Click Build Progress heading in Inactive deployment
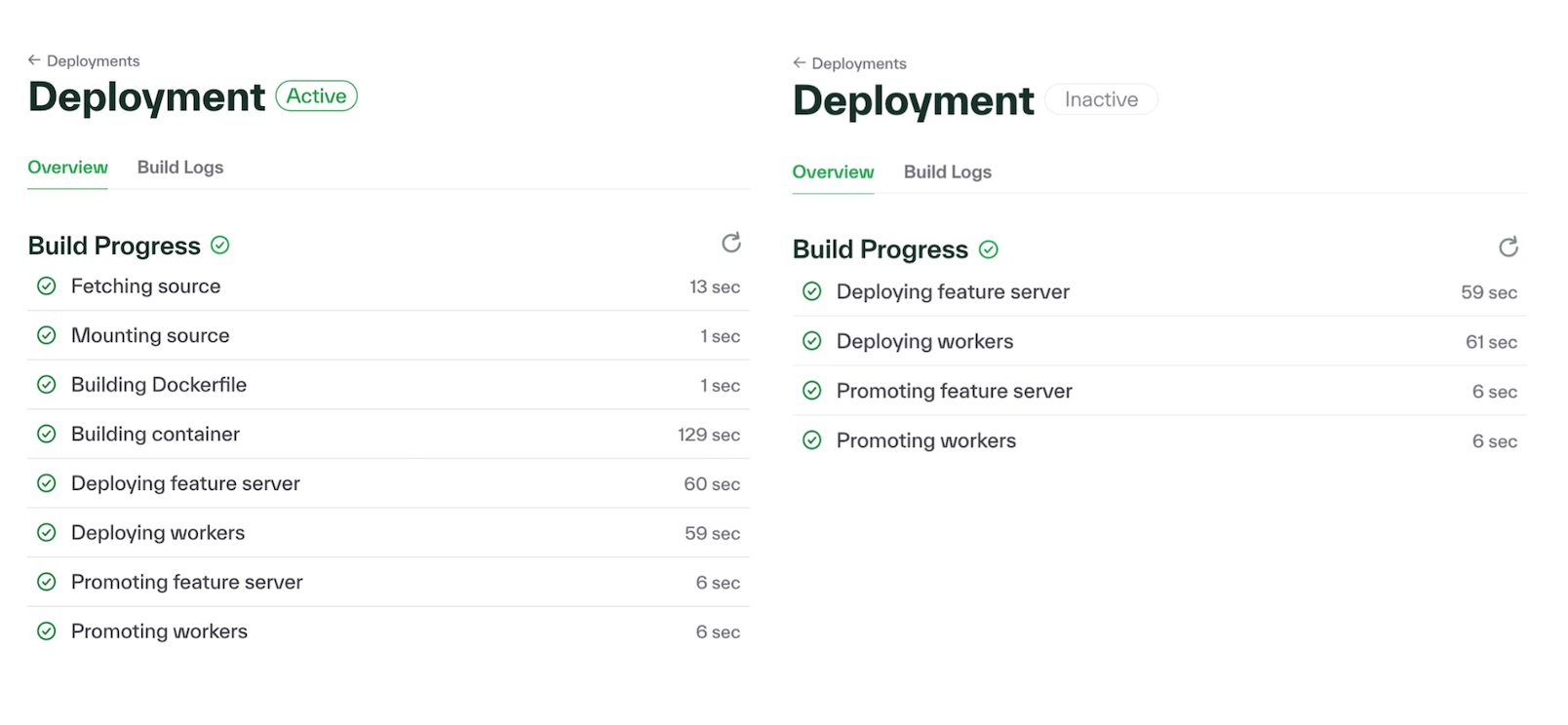1568x725 pixels. [880, 250]
